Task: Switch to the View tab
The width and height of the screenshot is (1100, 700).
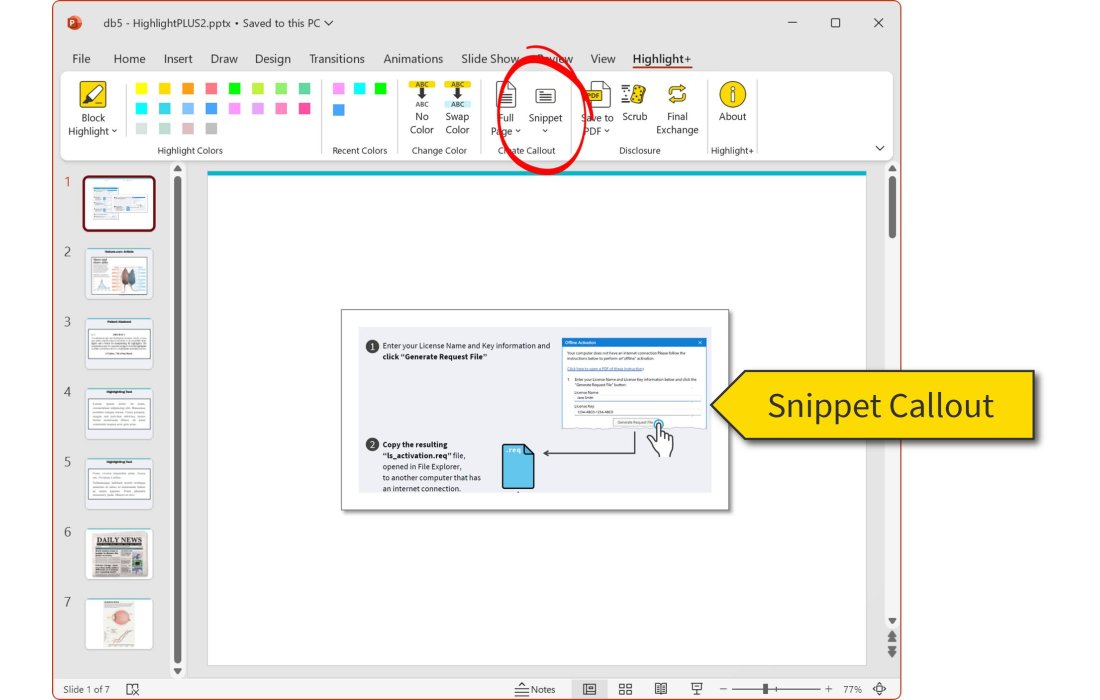Action: (603, 59)
